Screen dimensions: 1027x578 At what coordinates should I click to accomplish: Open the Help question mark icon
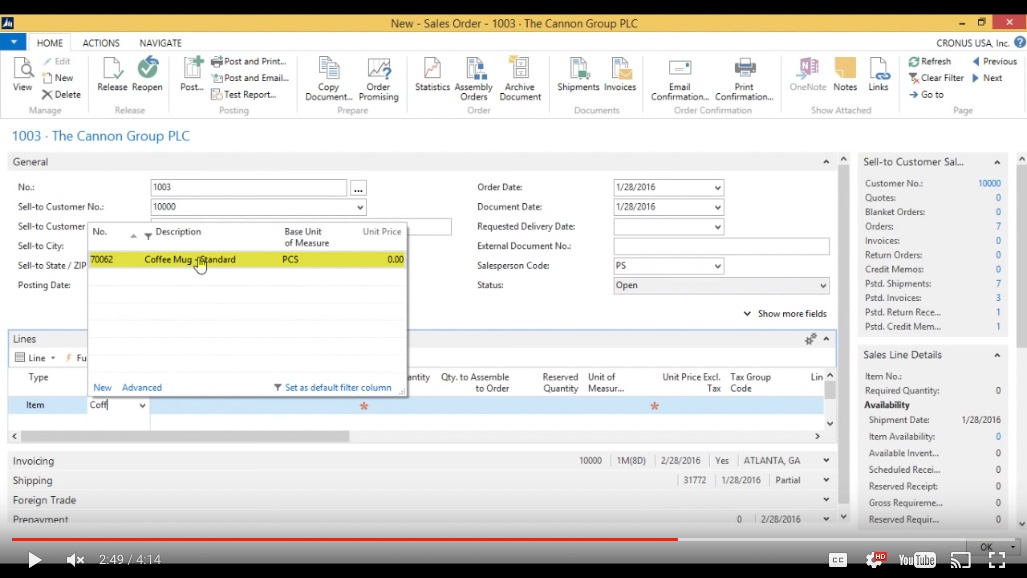pyautogui.click(x=1020, y=43)
